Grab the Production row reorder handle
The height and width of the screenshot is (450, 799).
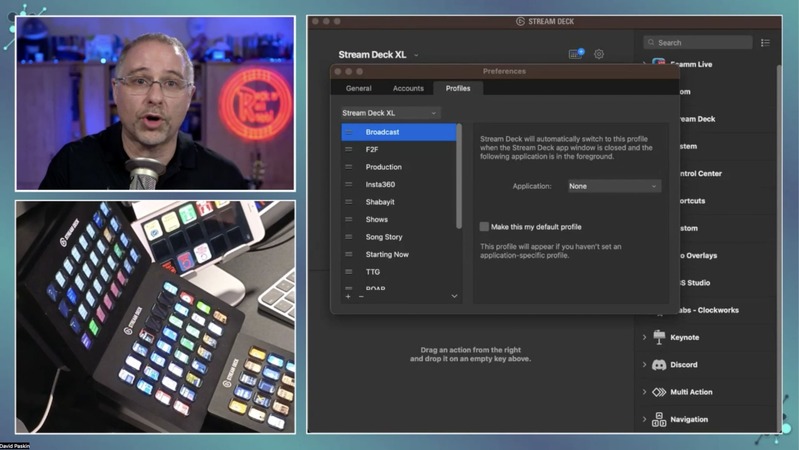pyautogui.click(x=349, y=167)
